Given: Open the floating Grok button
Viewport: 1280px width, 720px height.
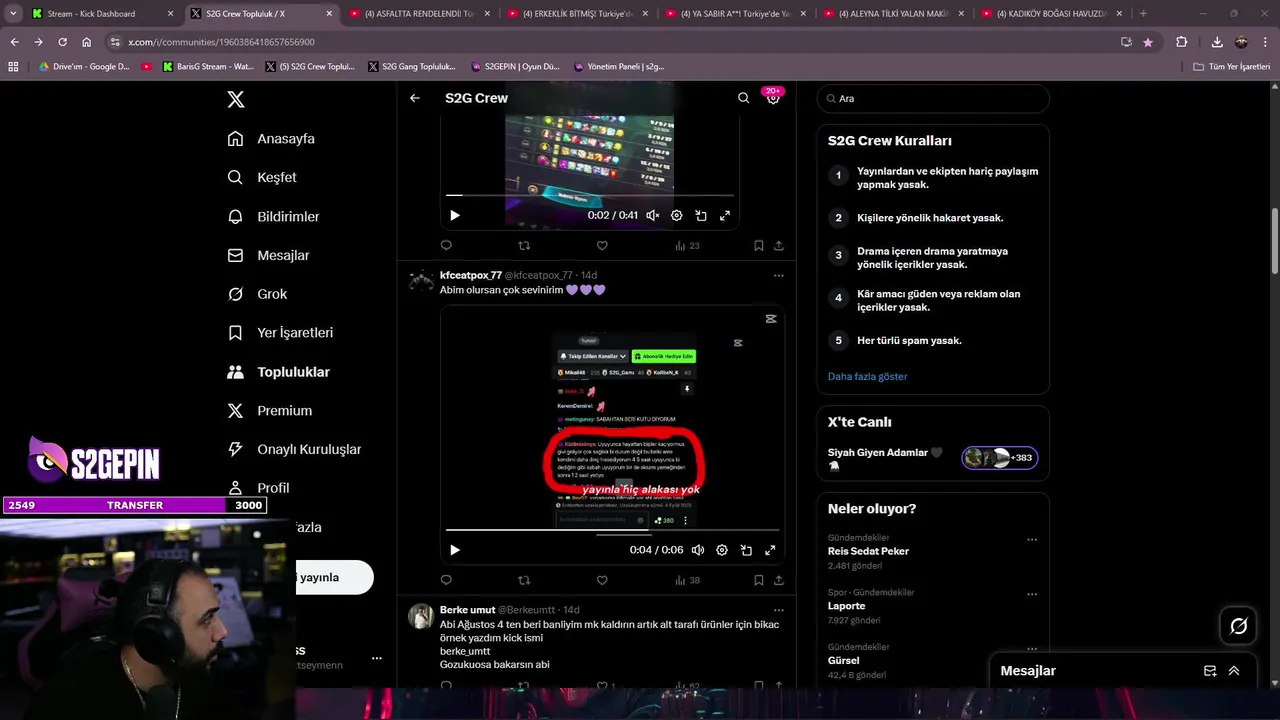Looking at the screenshot, I should (1239, 626).
